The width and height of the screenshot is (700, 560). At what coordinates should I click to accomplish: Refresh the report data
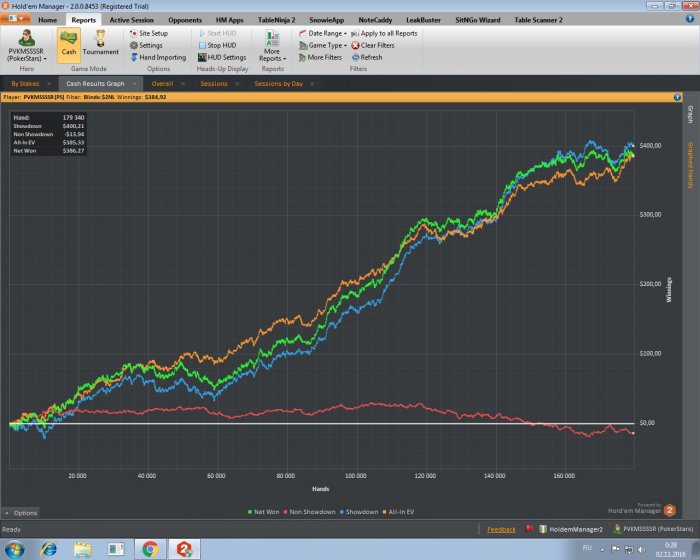point(365,57)
